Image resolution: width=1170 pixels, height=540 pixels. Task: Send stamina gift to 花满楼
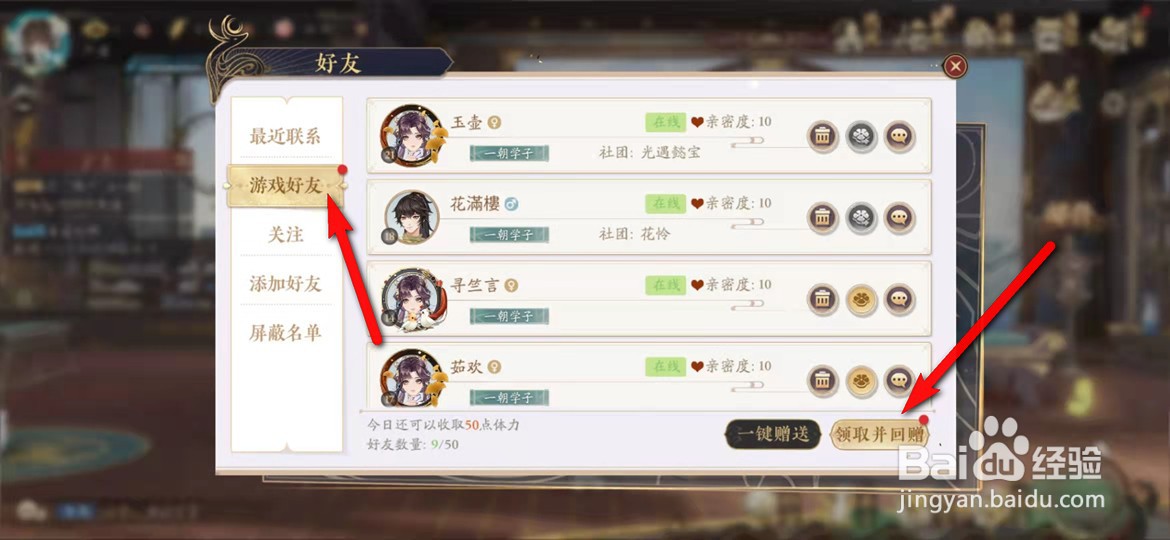coord(861,218)
